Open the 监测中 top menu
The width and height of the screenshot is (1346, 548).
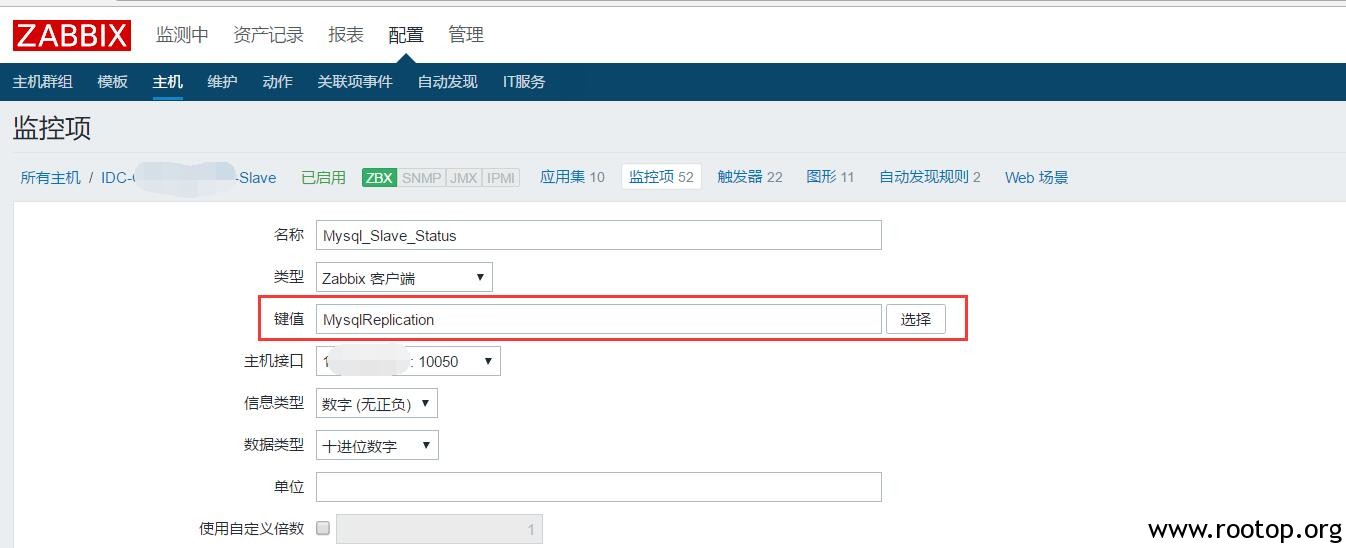click(x=182, y=35)
